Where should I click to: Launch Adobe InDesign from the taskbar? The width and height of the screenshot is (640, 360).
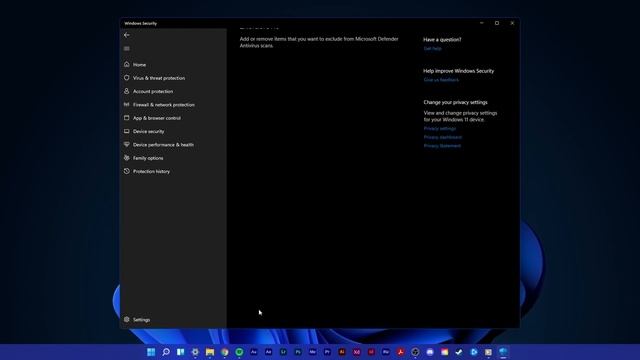tap(371, 352)
